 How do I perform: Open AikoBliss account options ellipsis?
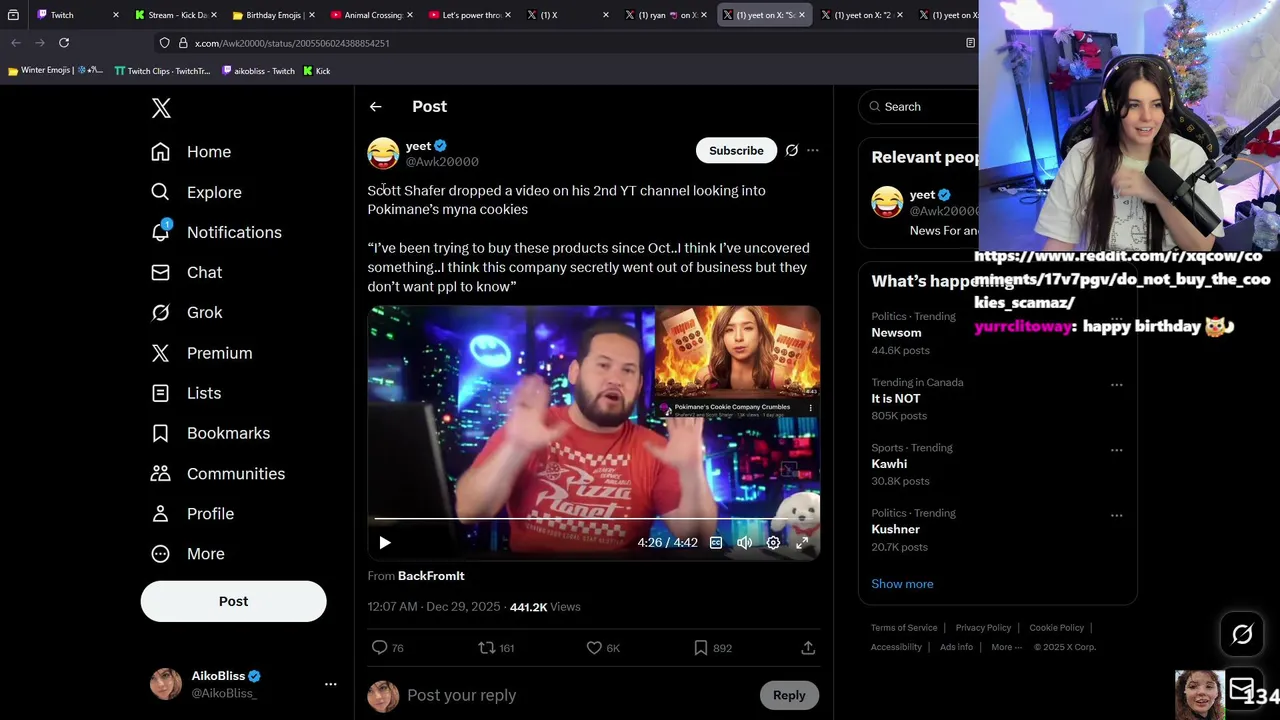point(330,684)
